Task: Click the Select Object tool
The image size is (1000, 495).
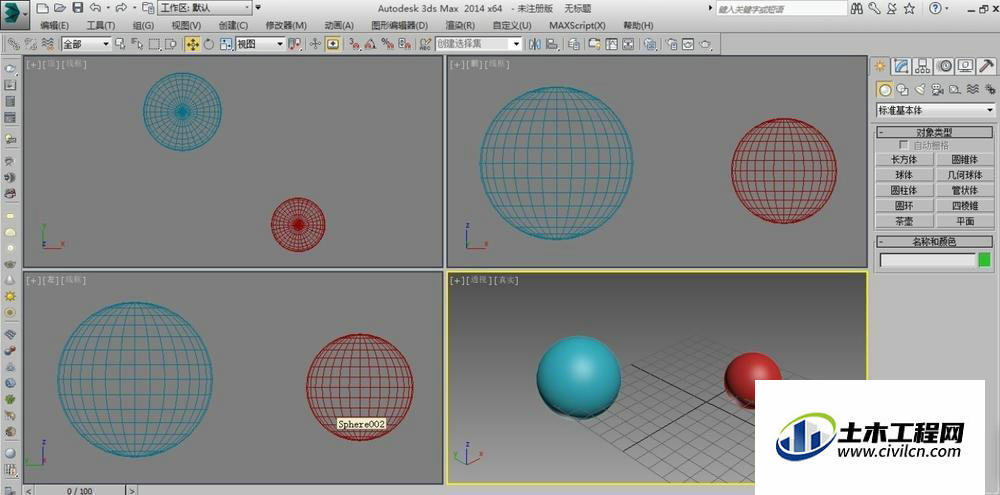Action: pyautogui.click(x=119, y=44)
